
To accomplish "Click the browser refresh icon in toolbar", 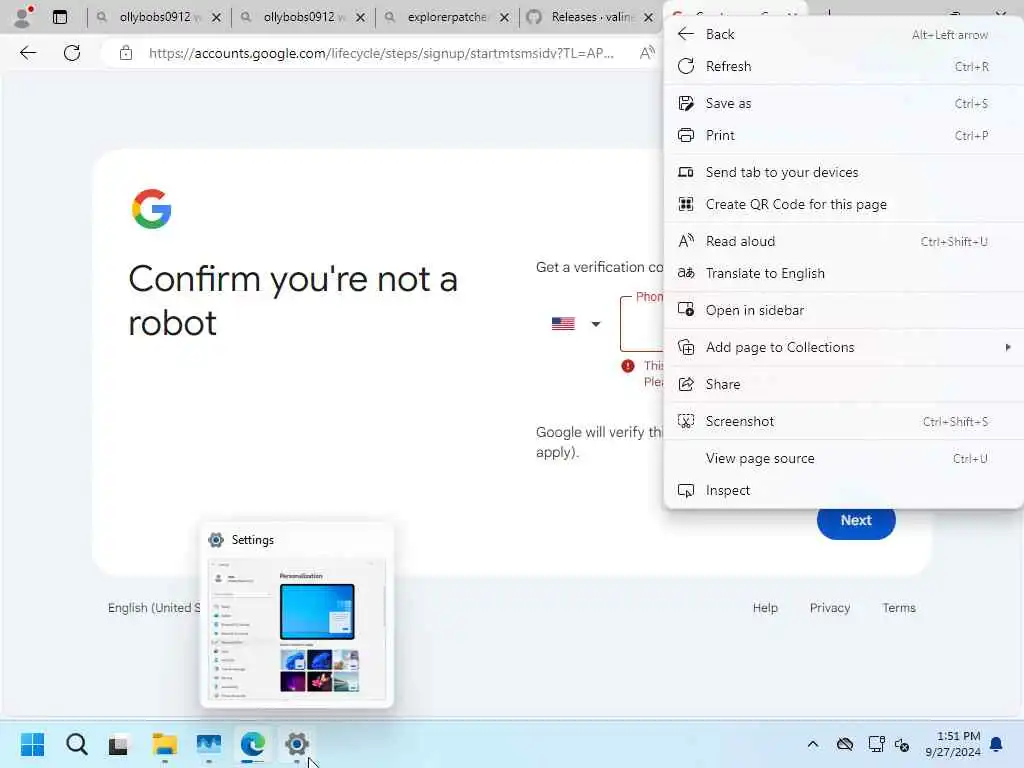I will pyautogui.click(x=72, y=53).
